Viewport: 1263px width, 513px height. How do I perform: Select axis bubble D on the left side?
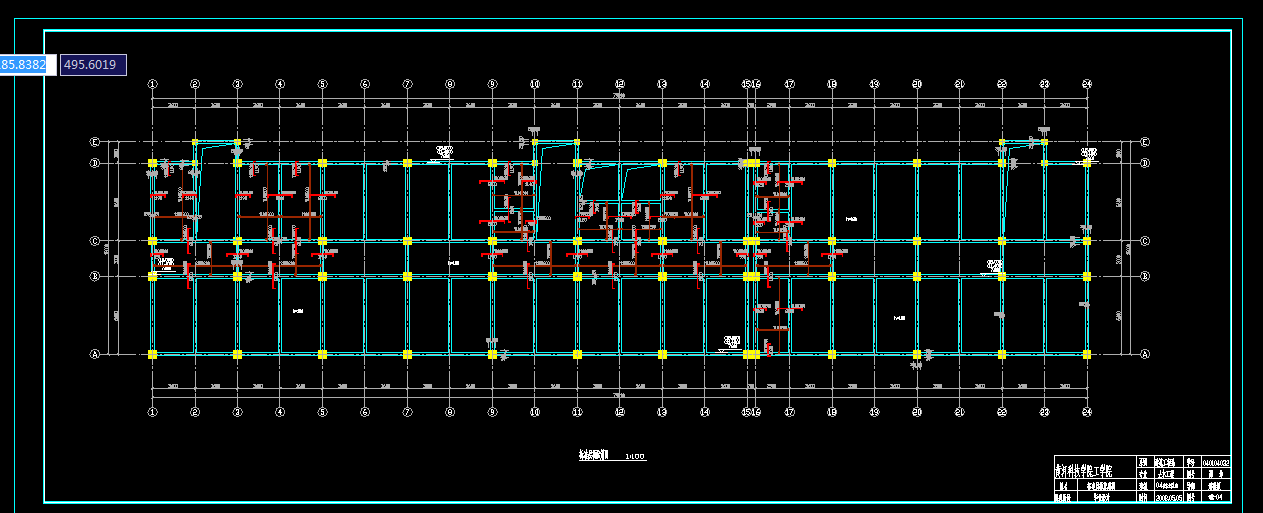click(95, 162)
